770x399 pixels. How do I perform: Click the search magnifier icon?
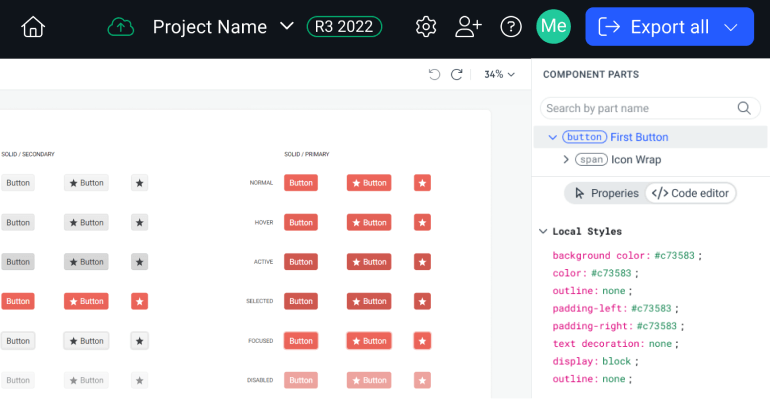click(x=744, y=108)
